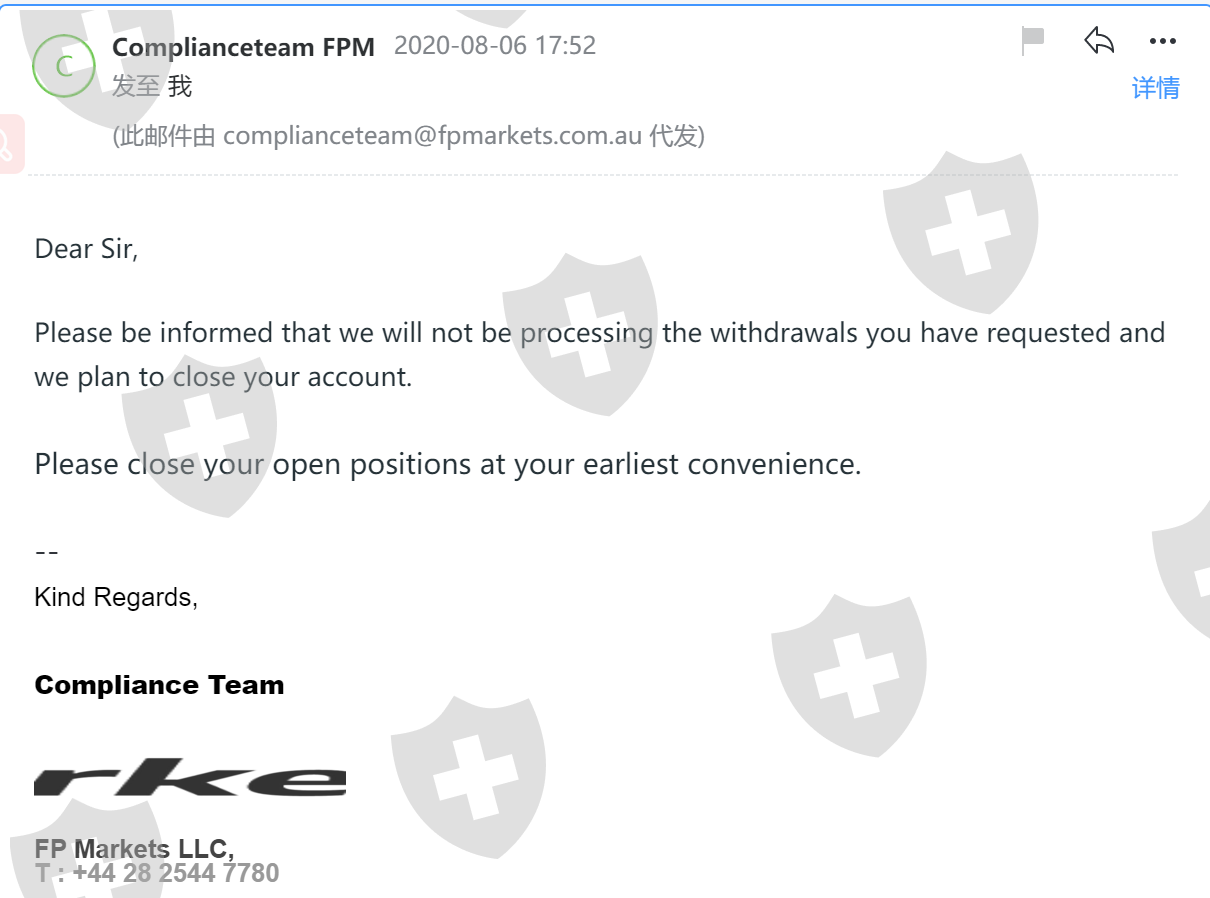The image size is (1210, 898).
Task: Click sender name Complianceteam FPM
Action: tap(243, 46)
